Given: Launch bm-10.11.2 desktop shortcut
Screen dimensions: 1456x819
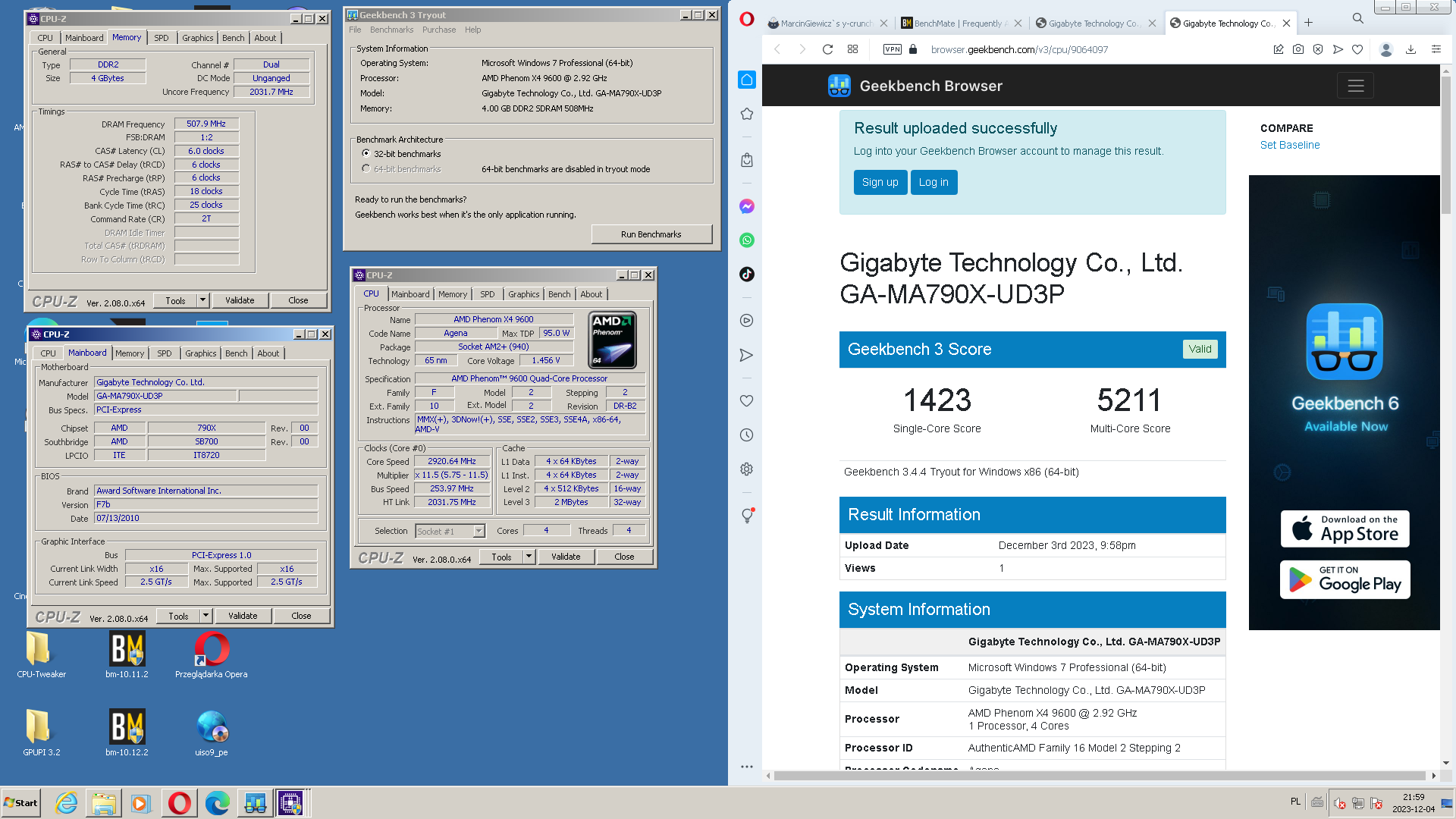Looking at the screenshot, I should (127, 654).
